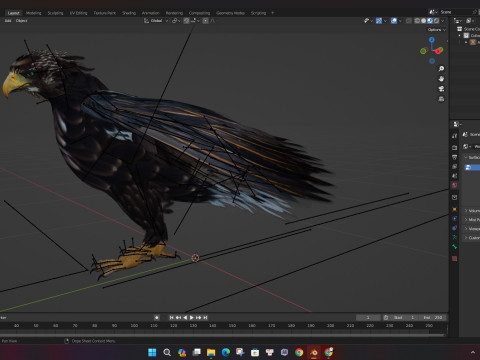Open the Render properties tab
Image resolution: width=480 pixels, height=360 pixels.
454,147
